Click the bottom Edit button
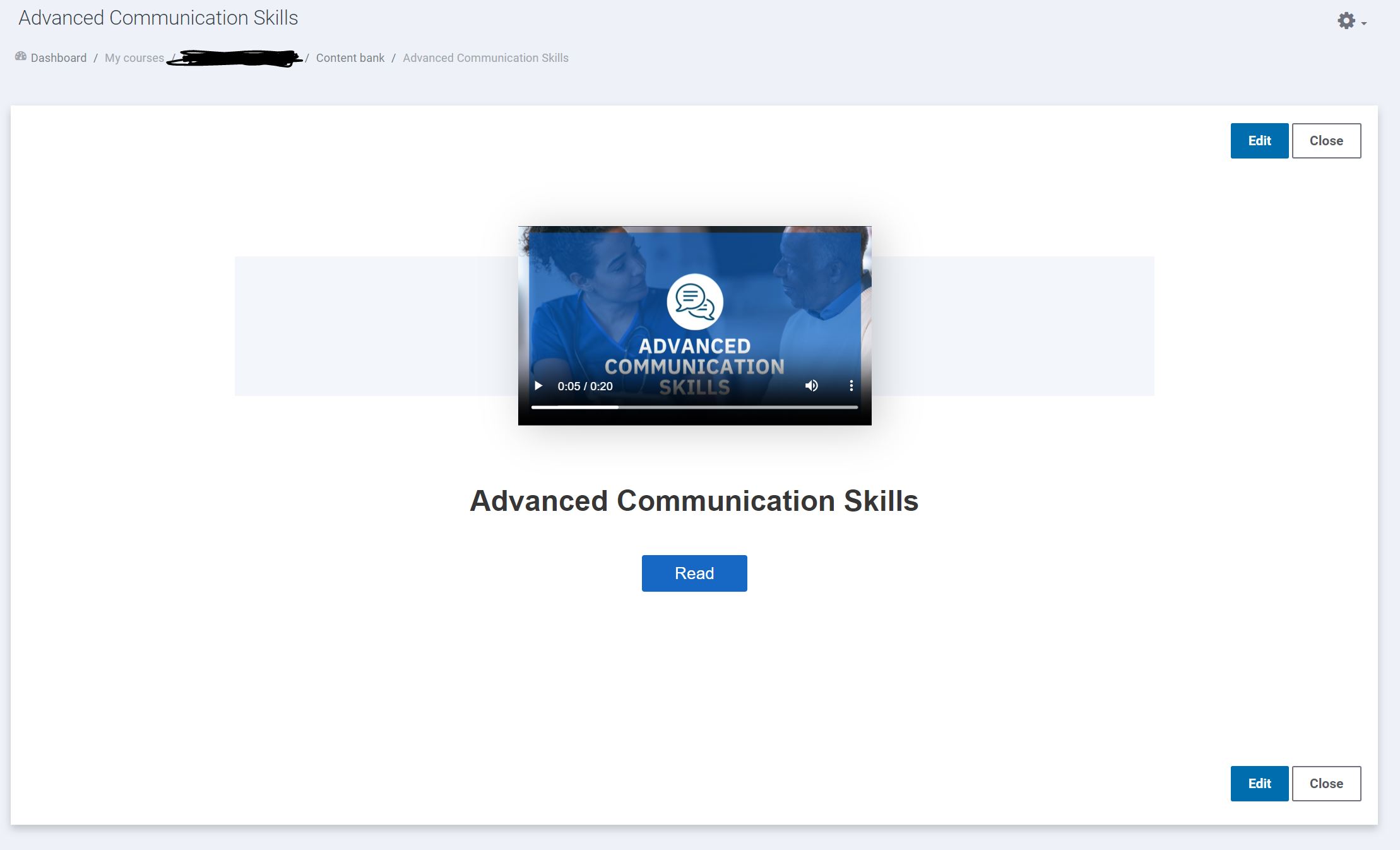This screenshot has width=1400, height=850. point(1259,784)
